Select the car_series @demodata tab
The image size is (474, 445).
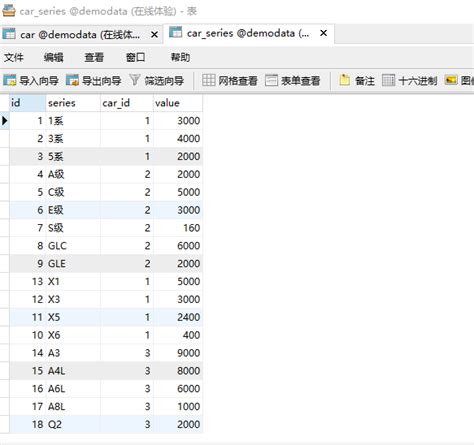point(248,33)
